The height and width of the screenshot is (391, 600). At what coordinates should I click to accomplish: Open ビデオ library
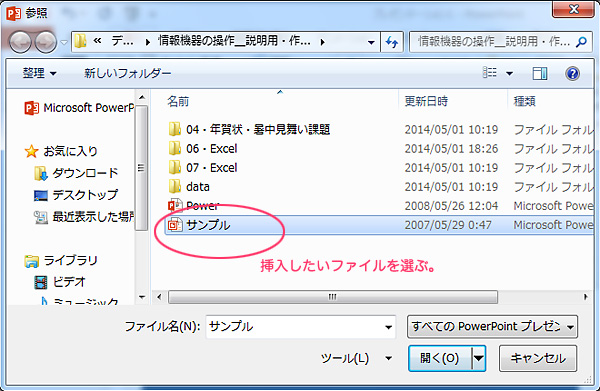60,282
